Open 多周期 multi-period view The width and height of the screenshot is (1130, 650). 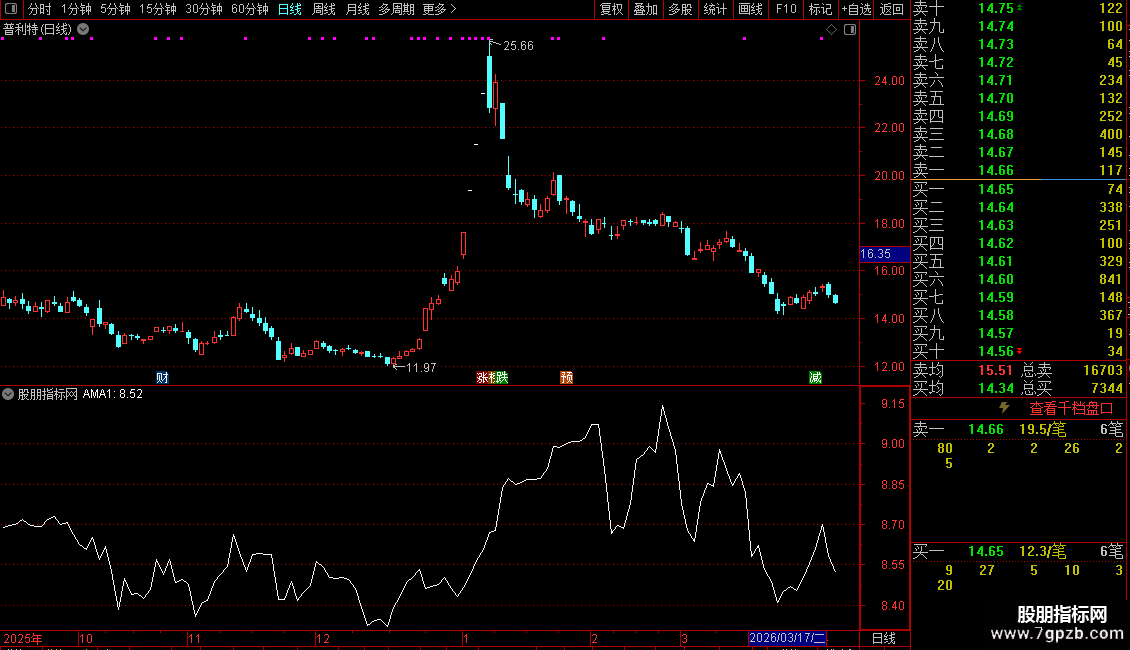396,9
